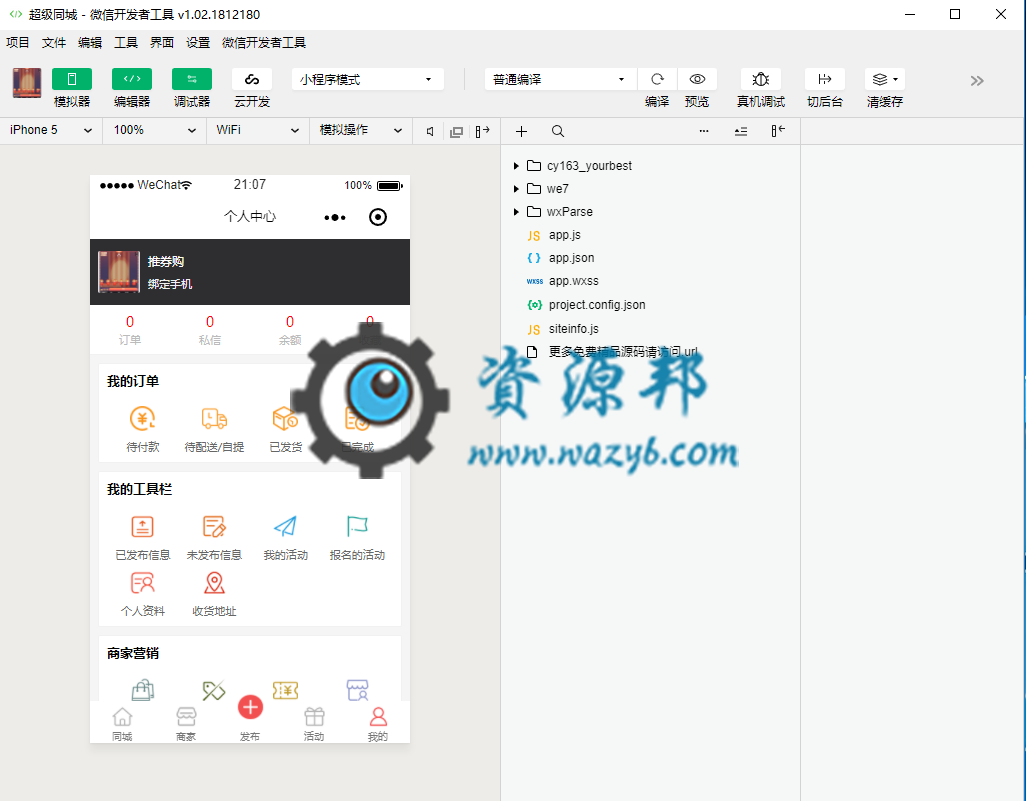Image resolution: width=1026 pixels, height=801 pixels.
Task: Open the 清缓存 clear cache dropdown
Action: (885, 79)
